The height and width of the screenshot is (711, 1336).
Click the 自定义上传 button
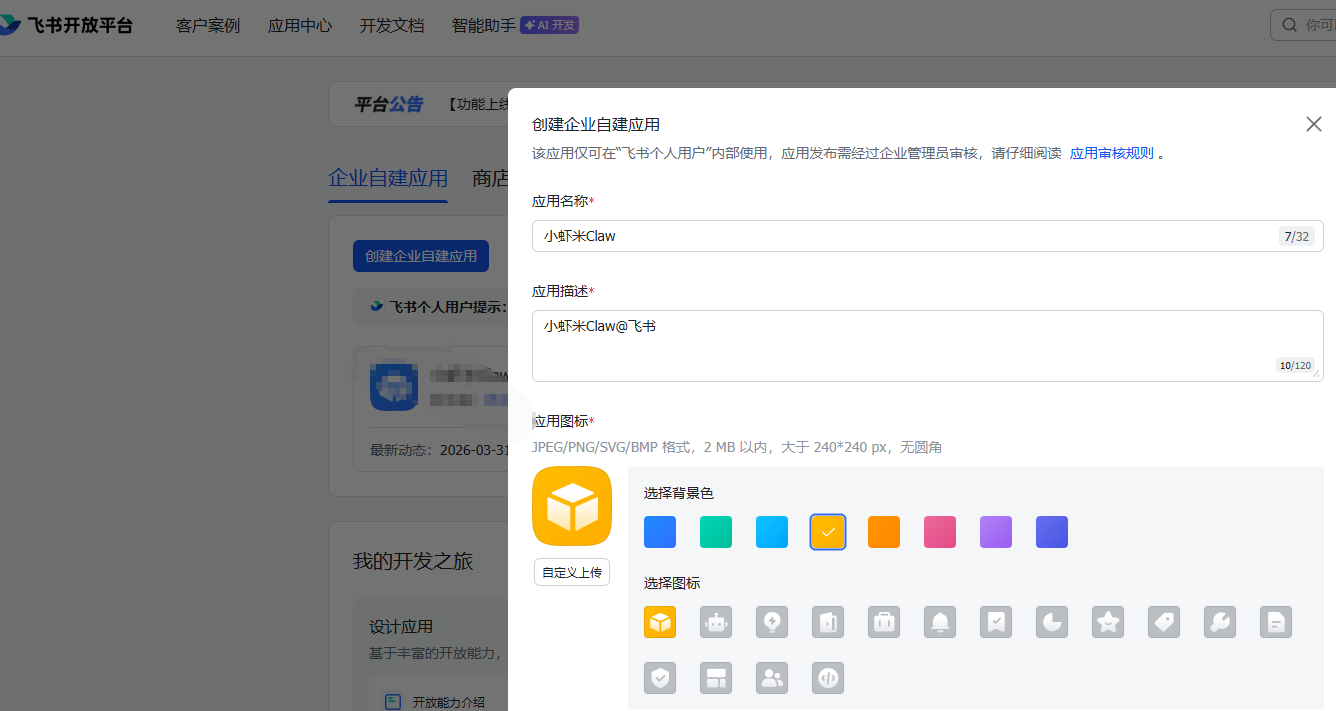pos(572,572)
